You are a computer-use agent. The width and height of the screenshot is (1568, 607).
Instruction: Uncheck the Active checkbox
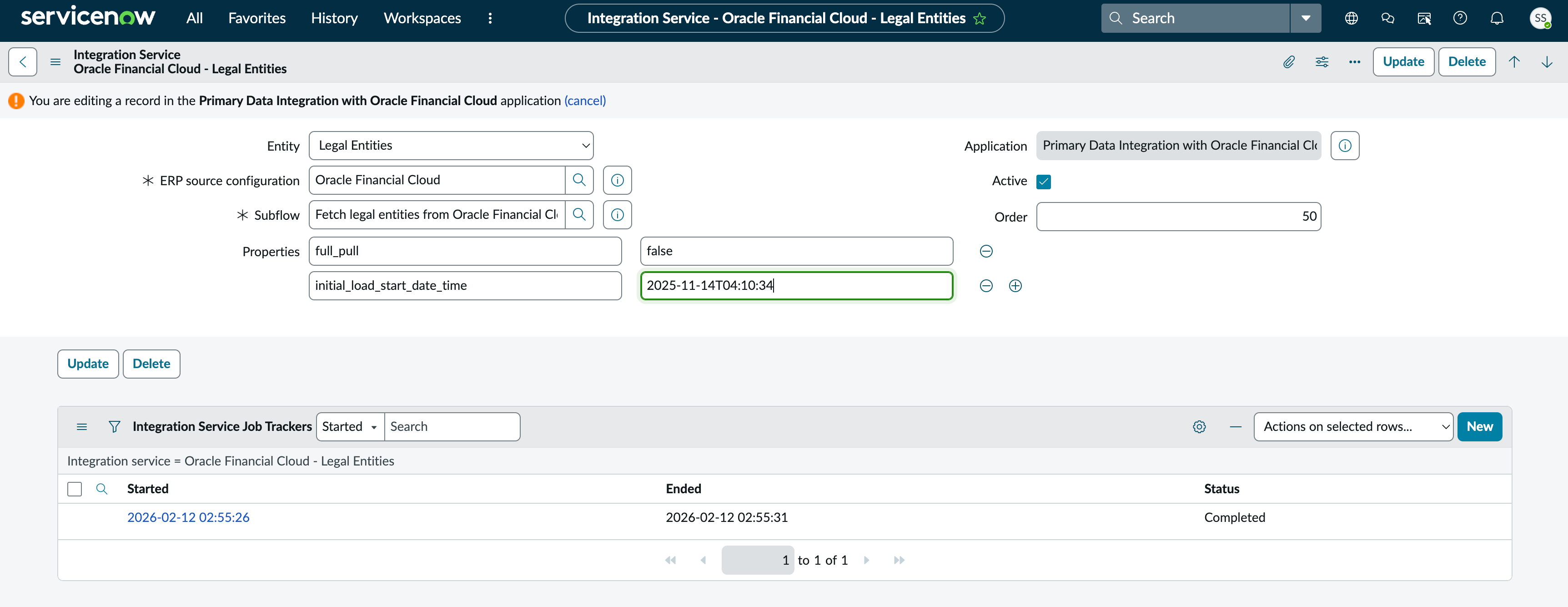1043,182
